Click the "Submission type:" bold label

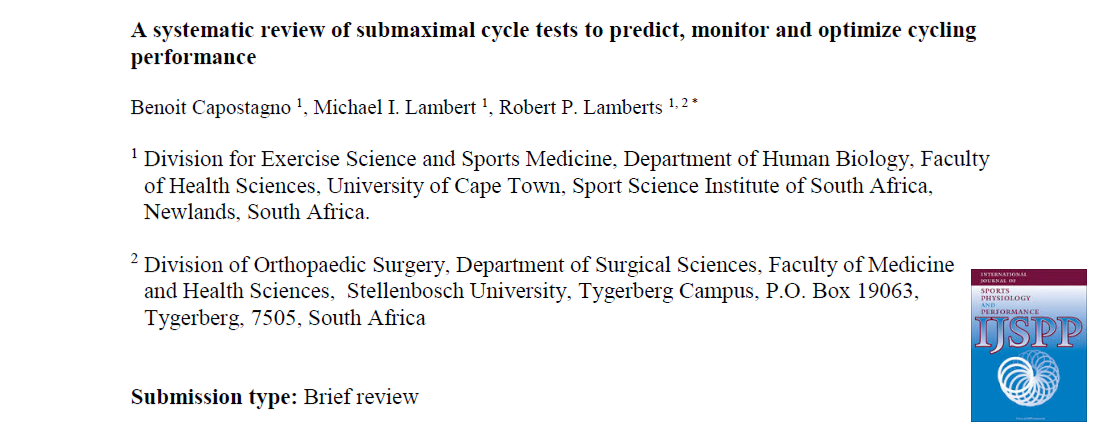tap(214, 397)
